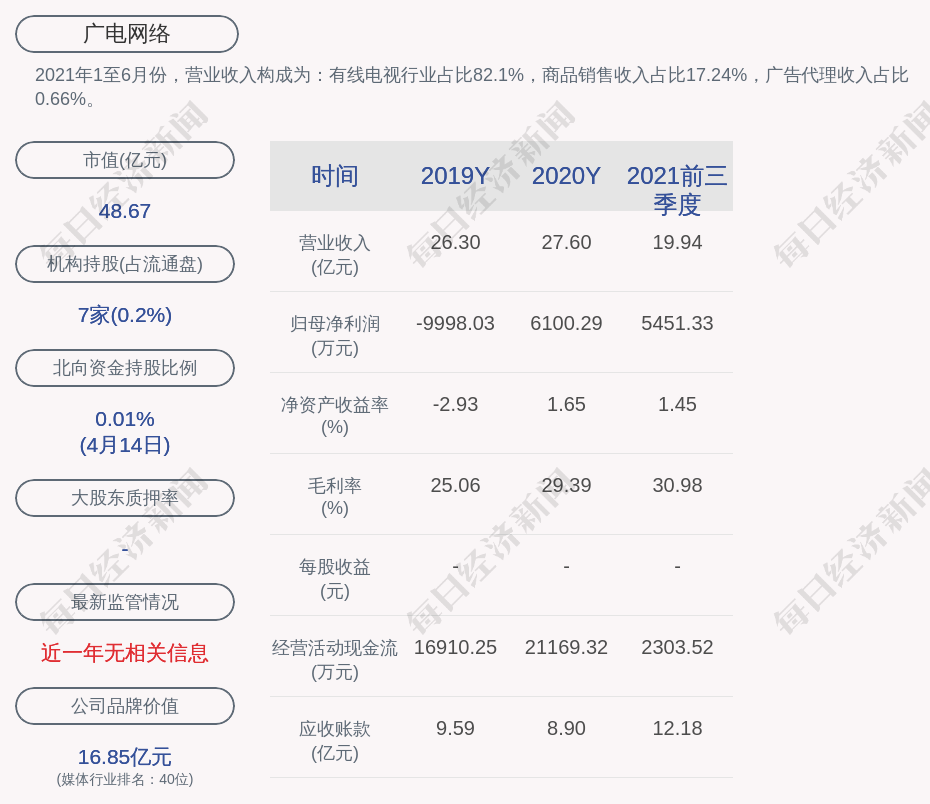Click the 2019Y column header
Image resolution: width=930 pixels, height=804 pixels.
point(455,176)
